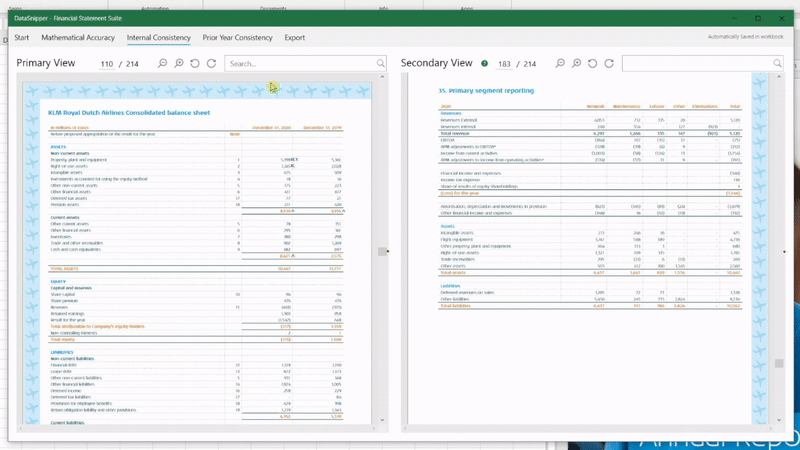This screenshot has height=450, width=800.
Task: Zoom out in the Primary View
Action: click(162, 64)
